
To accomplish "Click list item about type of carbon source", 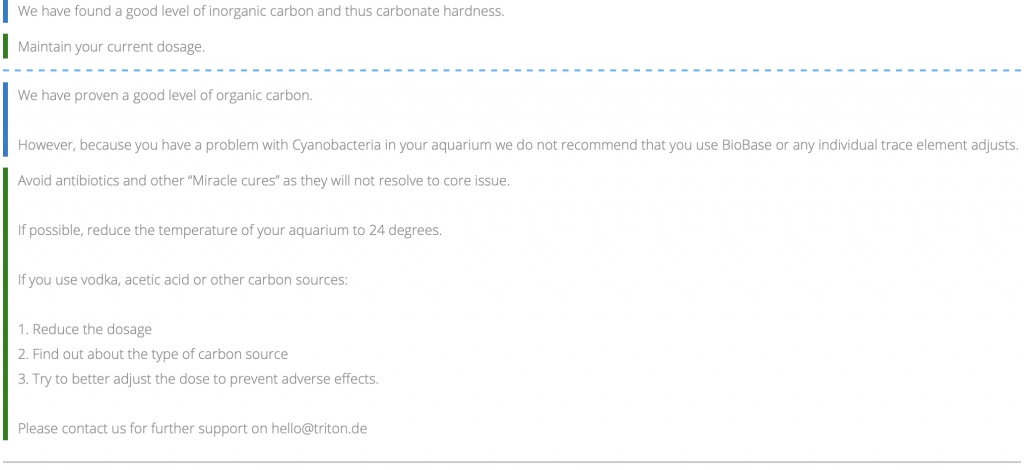I will pos(153,354).
